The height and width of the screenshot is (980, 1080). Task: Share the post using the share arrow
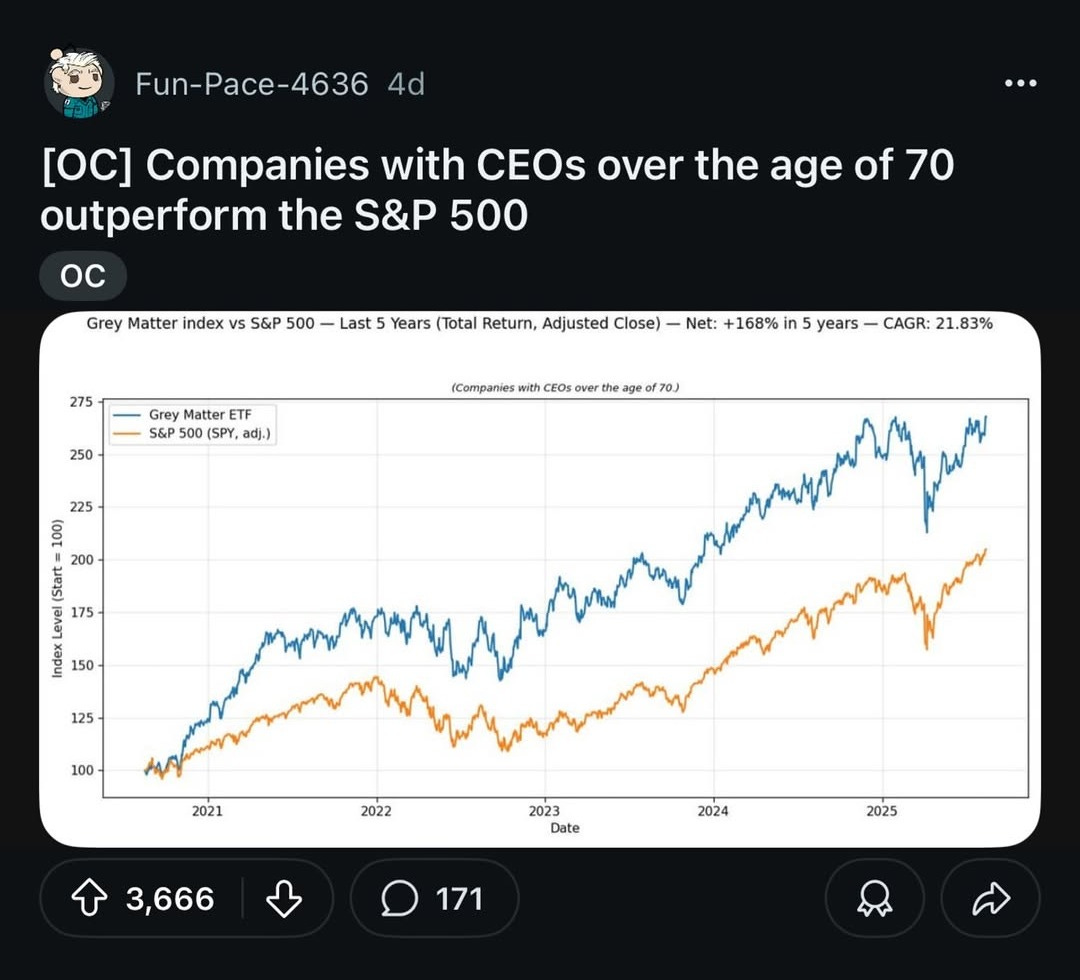990,898
